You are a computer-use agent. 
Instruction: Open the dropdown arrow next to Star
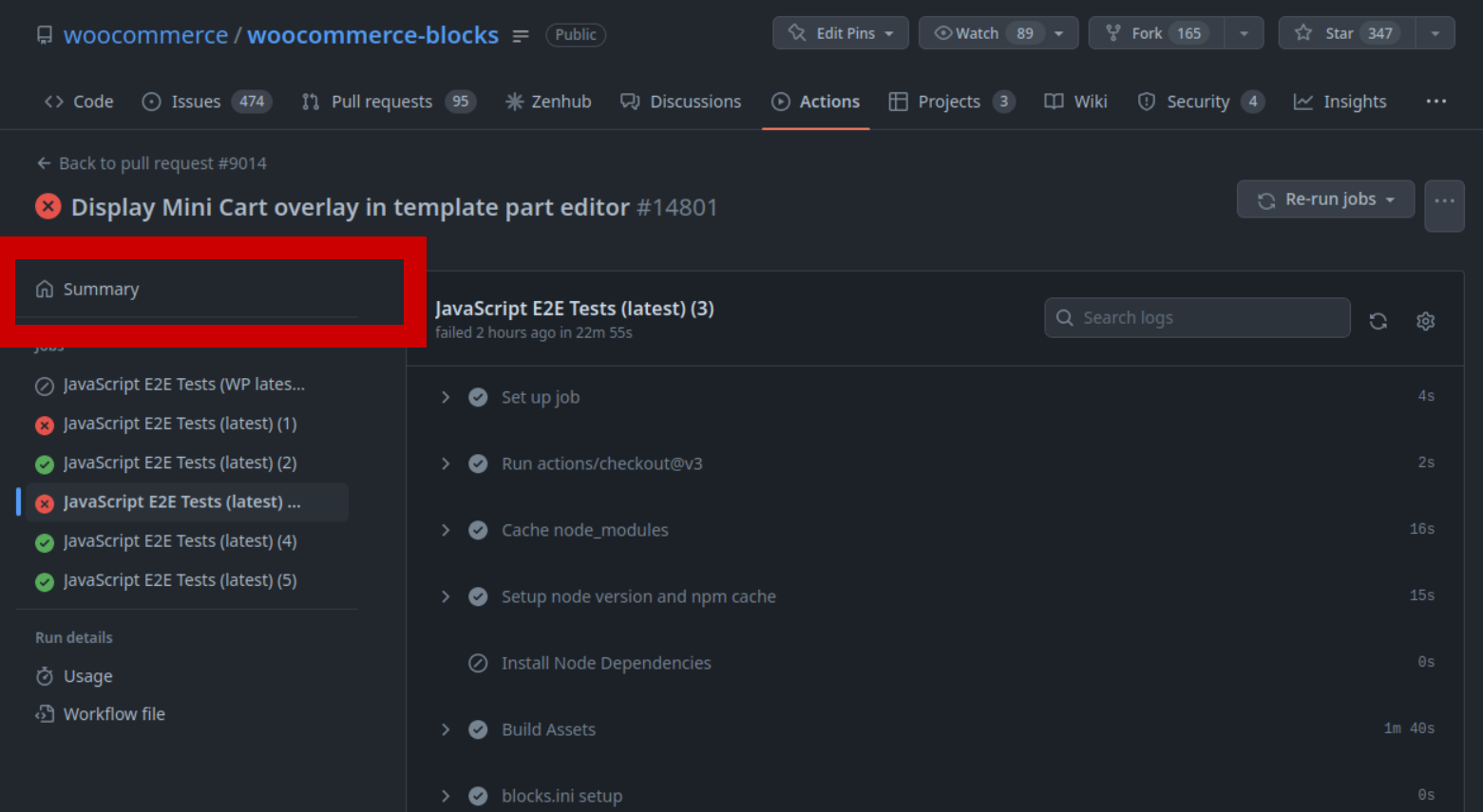[1435, 33]
